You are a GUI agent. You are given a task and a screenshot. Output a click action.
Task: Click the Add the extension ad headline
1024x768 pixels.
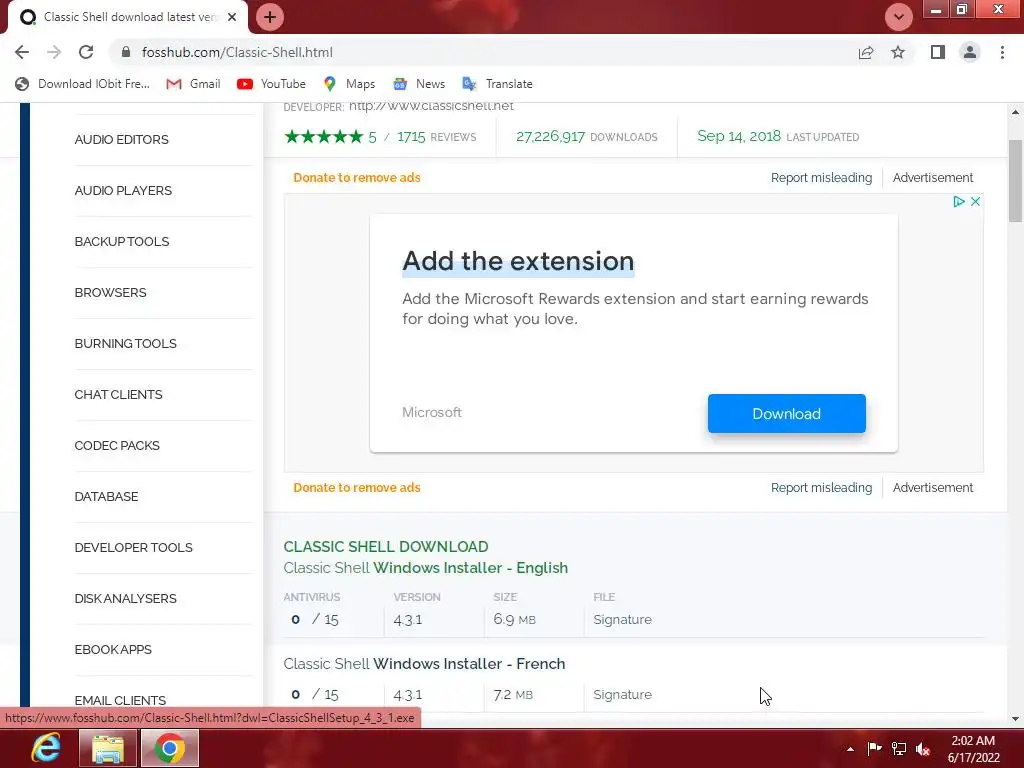518,261
